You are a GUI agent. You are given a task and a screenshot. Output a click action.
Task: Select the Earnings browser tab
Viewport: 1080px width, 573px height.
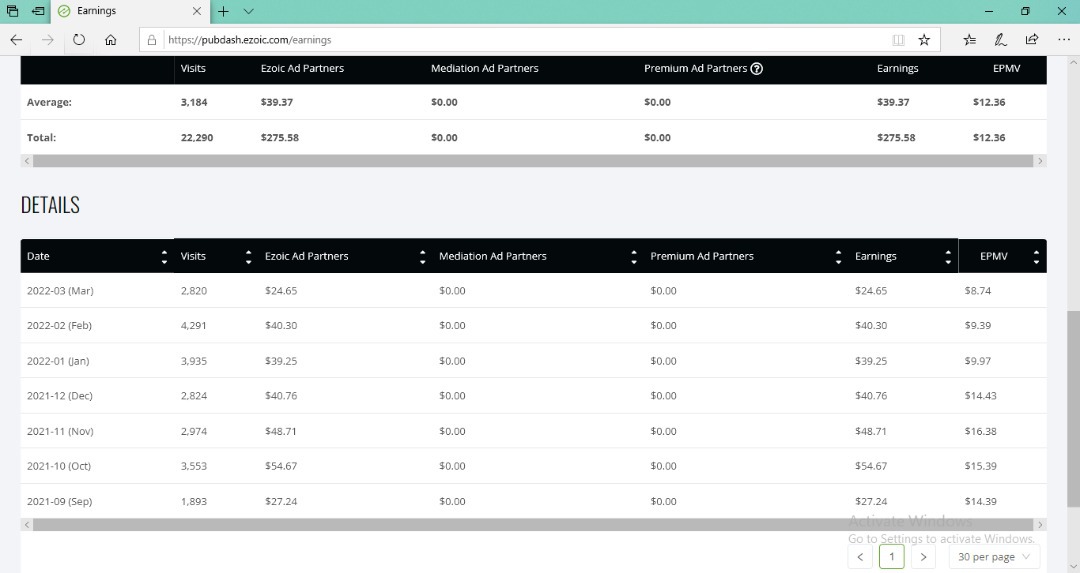[129, 11]
